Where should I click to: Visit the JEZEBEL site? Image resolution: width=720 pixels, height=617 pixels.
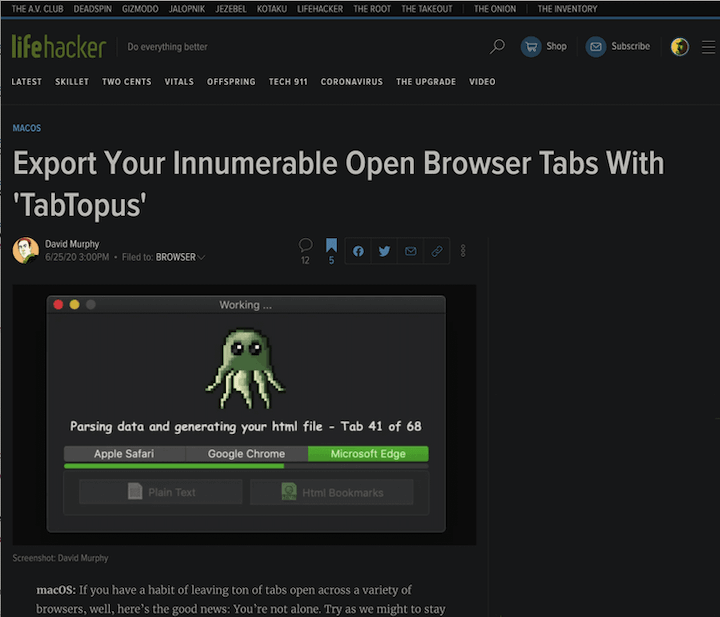pyautogui.click(x=231, y=9)
